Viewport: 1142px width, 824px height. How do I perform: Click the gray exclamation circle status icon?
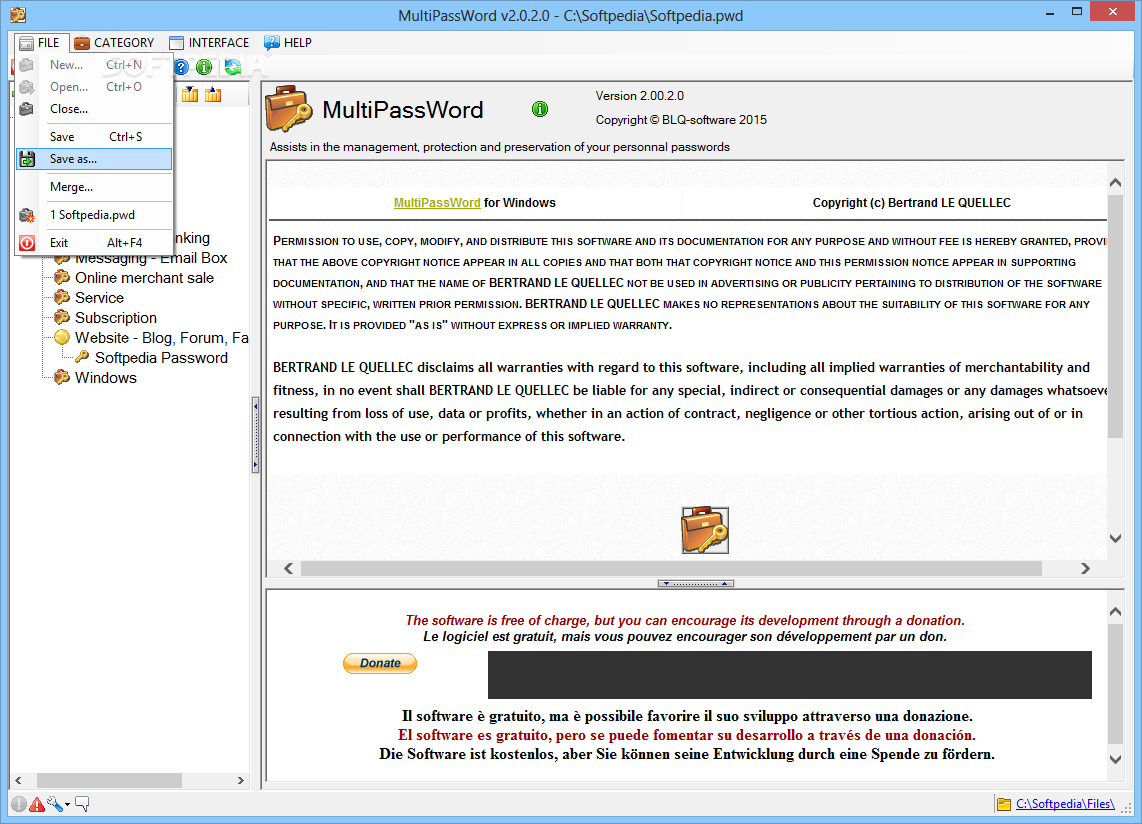click(x=18, y=804)
